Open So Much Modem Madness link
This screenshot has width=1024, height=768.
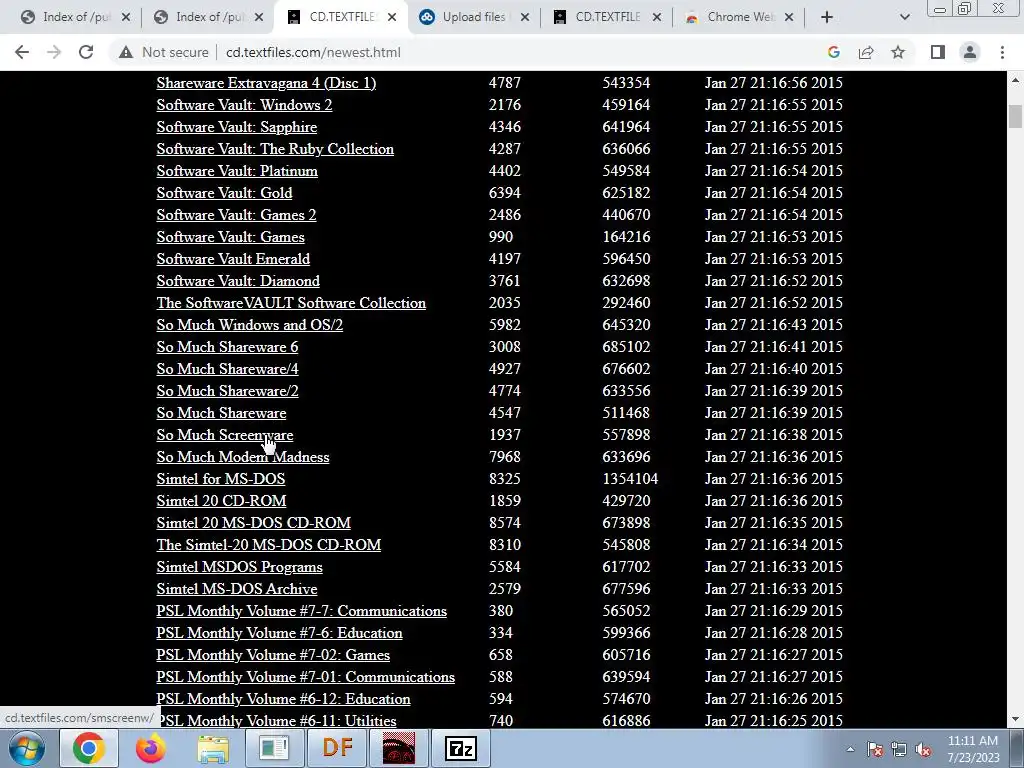[243, 457]
